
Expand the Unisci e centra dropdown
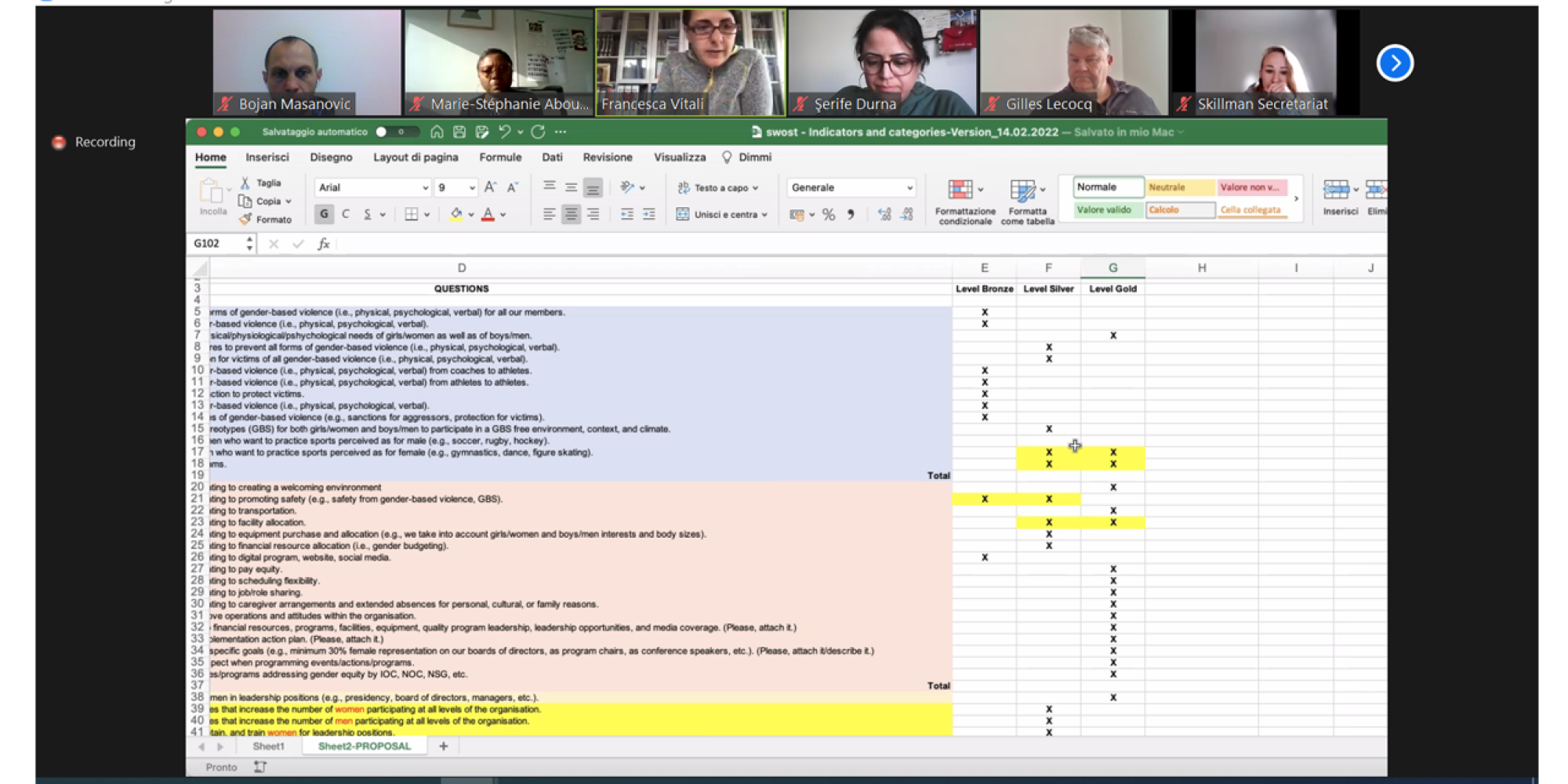click(764, 215)
